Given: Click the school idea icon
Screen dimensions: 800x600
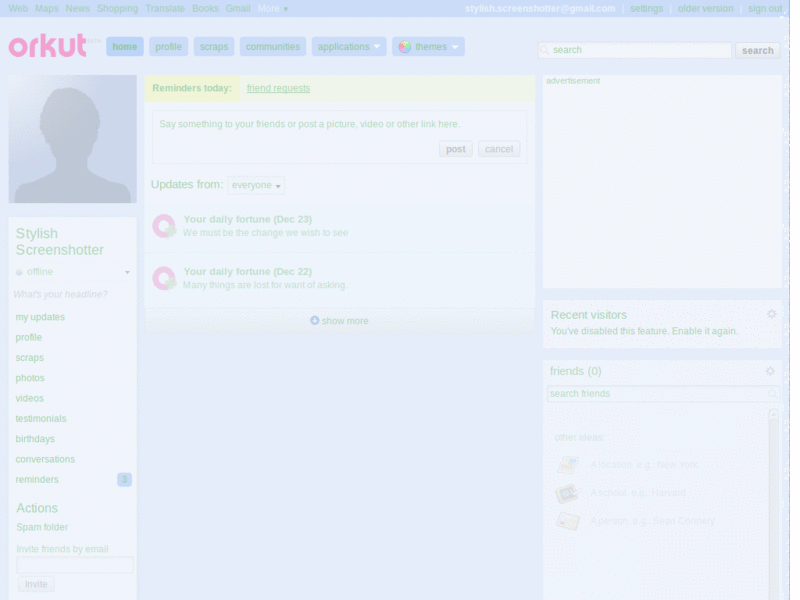Looking at the screenshot, I should click(567, 493).
